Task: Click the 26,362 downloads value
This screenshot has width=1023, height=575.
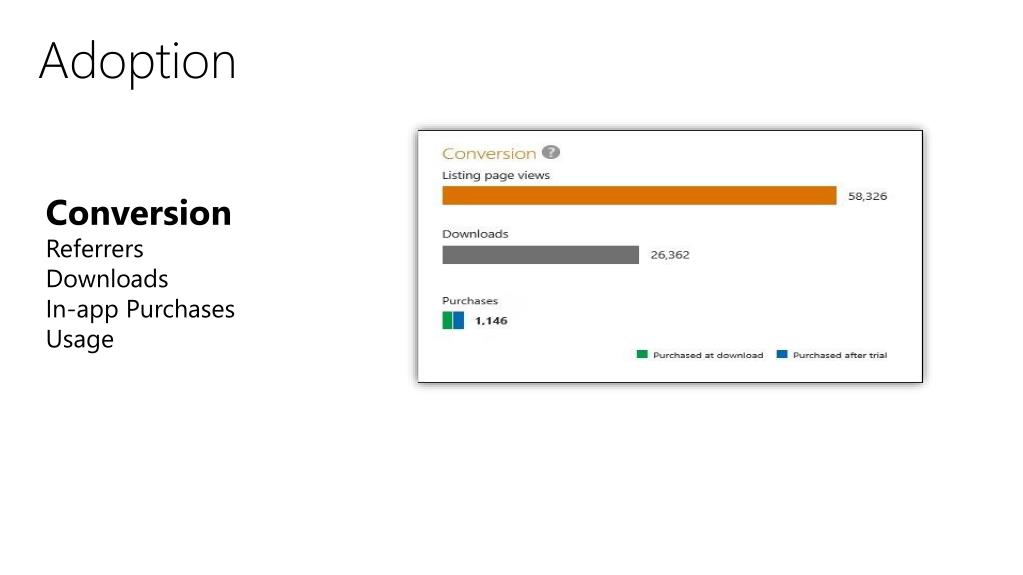Action: coord(670,255)
